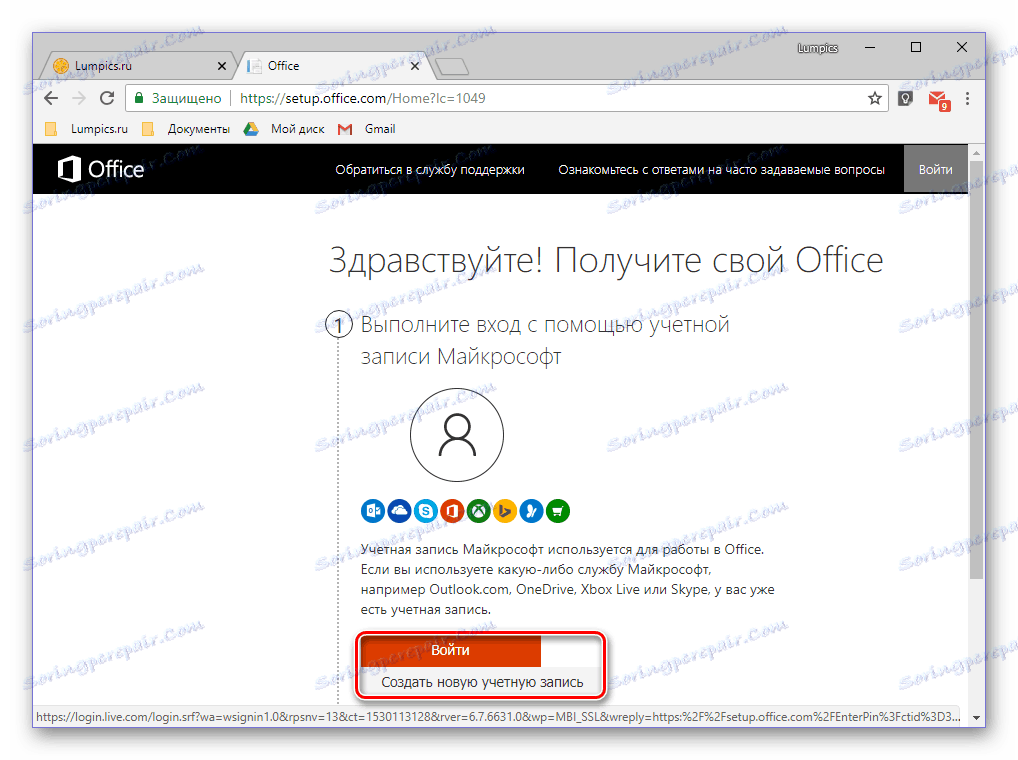Open the Gmail notifier extension icon

(x=938, y=100)
